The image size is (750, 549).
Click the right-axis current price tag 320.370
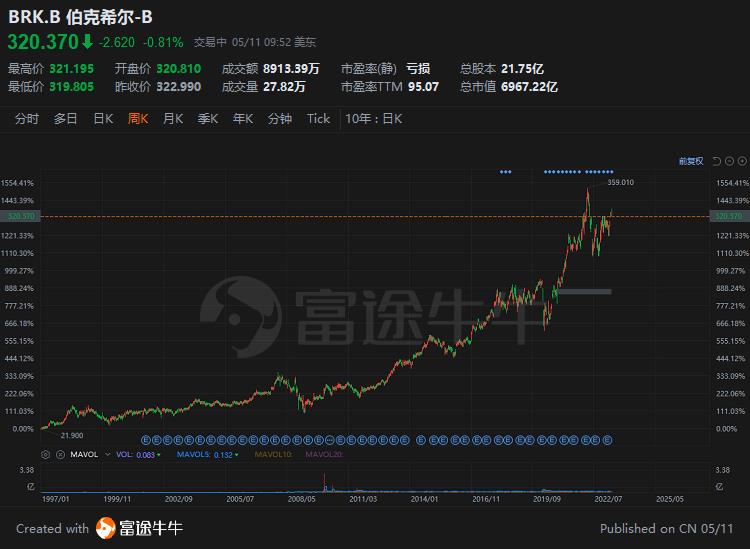click(728, 217)
